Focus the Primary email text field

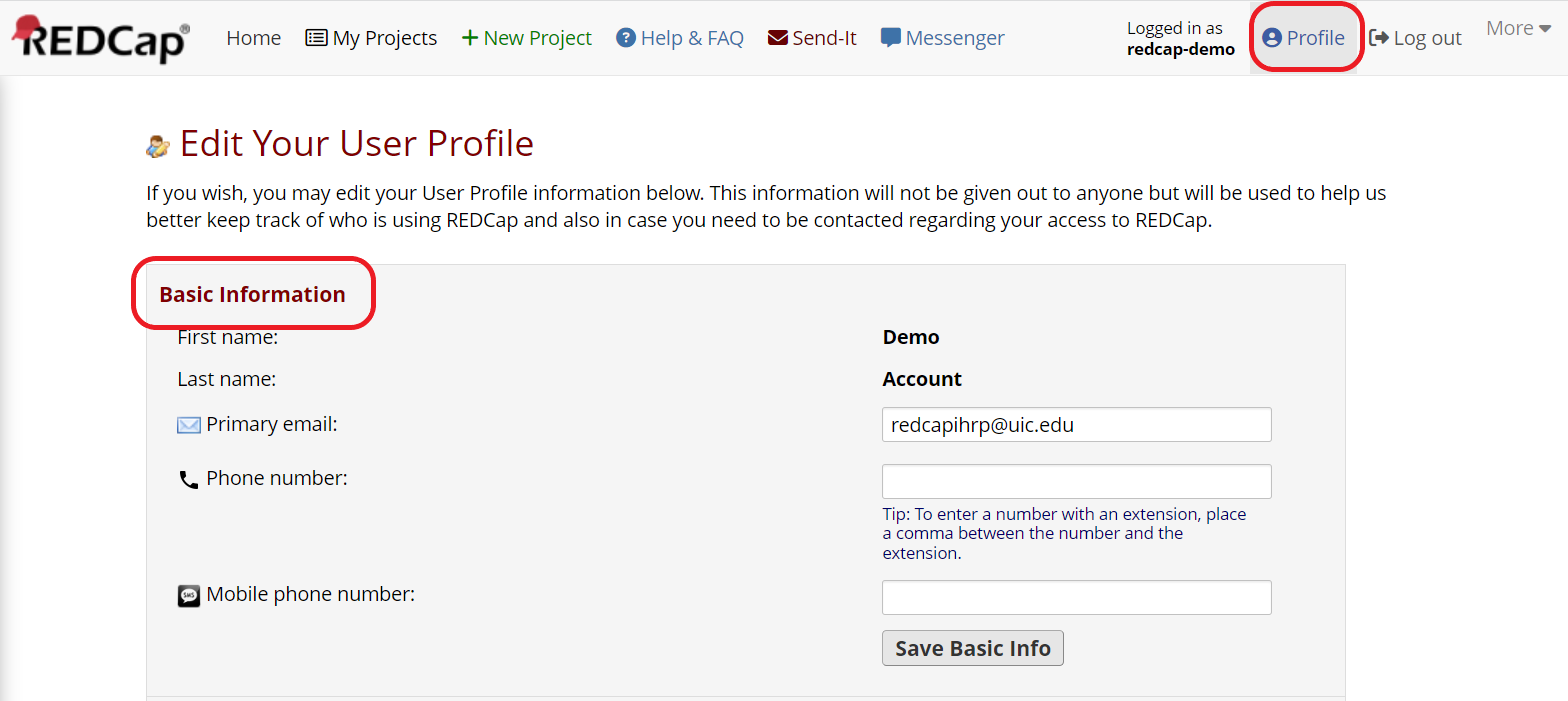(x=1076, y=424)
